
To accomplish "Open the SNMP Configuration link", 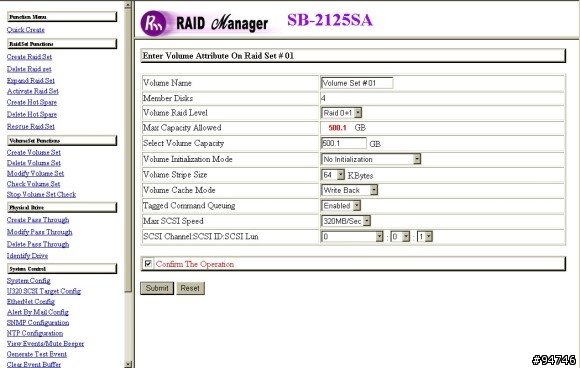I will pyautogui.click(x=38, y=323).
